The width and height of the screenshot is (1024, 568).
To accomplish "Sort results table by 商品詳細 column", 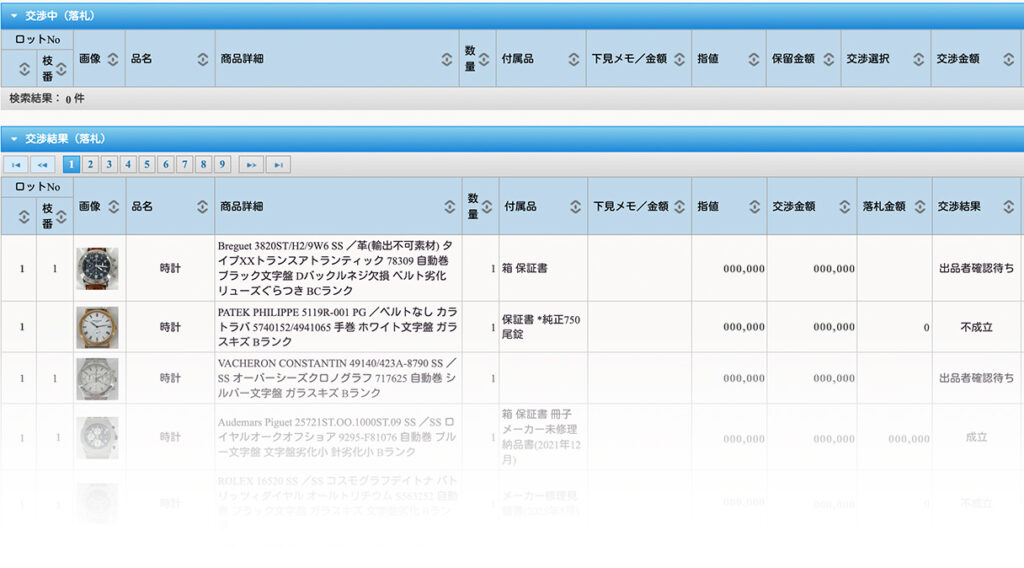I will coord(448,207).
